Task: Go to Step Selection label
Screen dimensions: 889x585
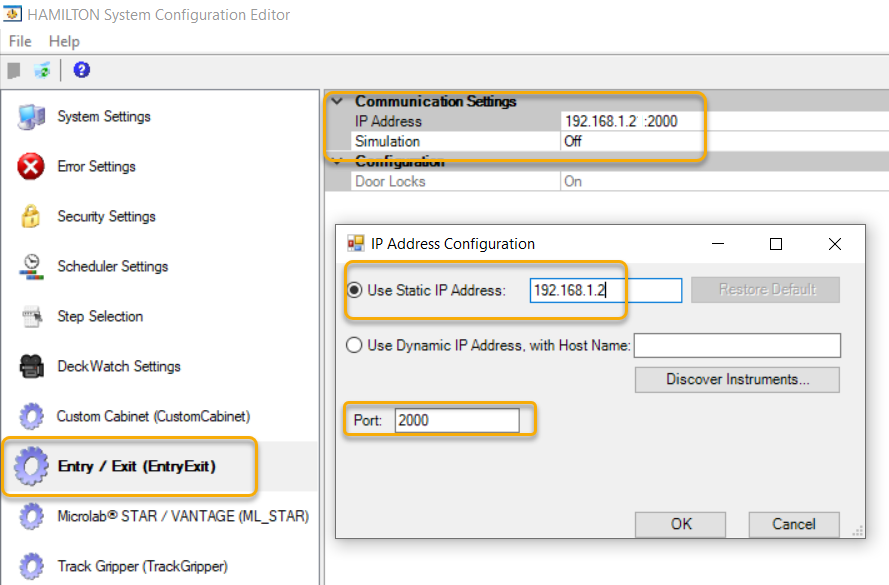Action: (x=100, y=316)
